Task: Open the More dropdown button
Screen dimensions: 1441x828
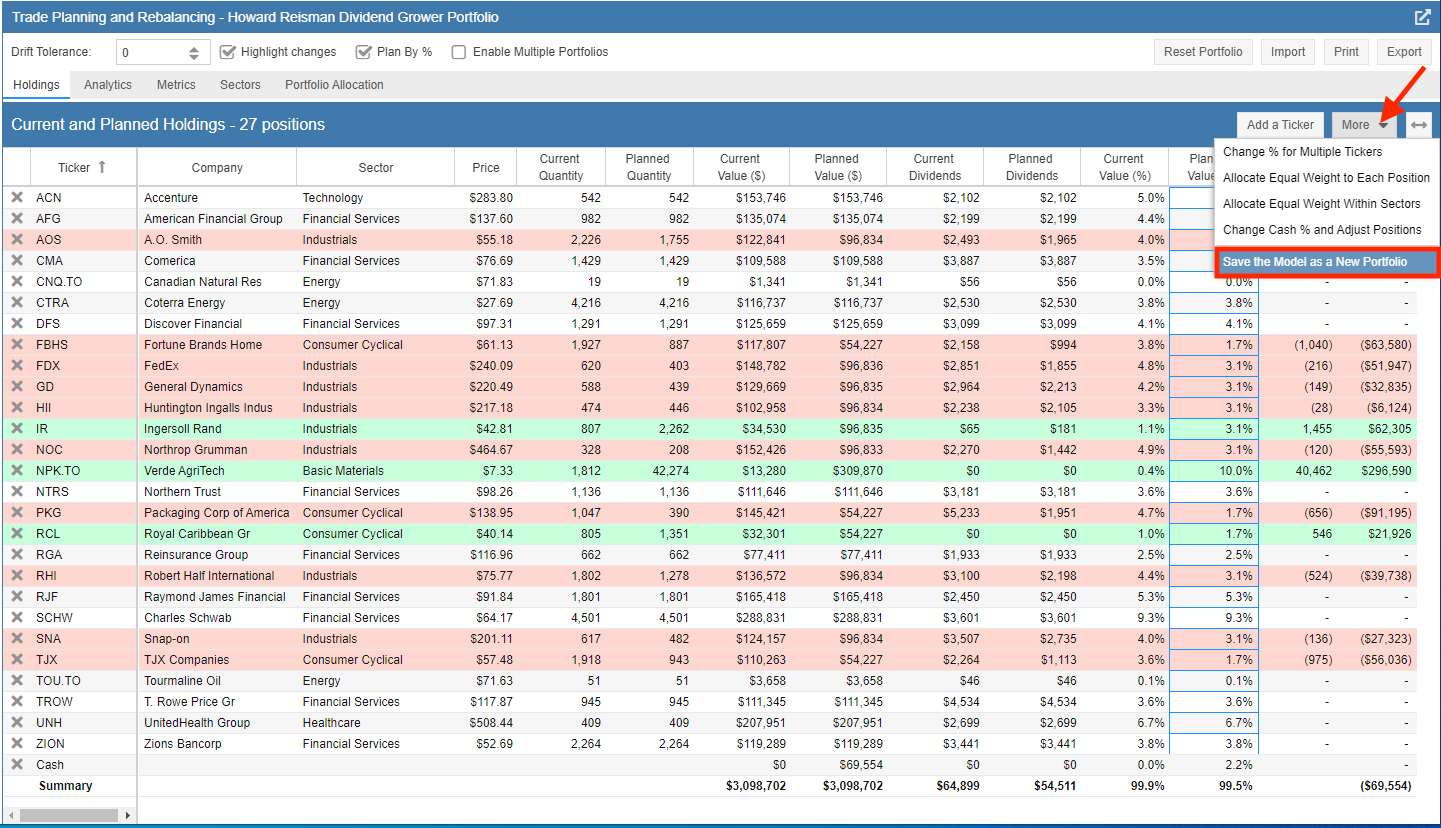Action: tap(1365, 125)
